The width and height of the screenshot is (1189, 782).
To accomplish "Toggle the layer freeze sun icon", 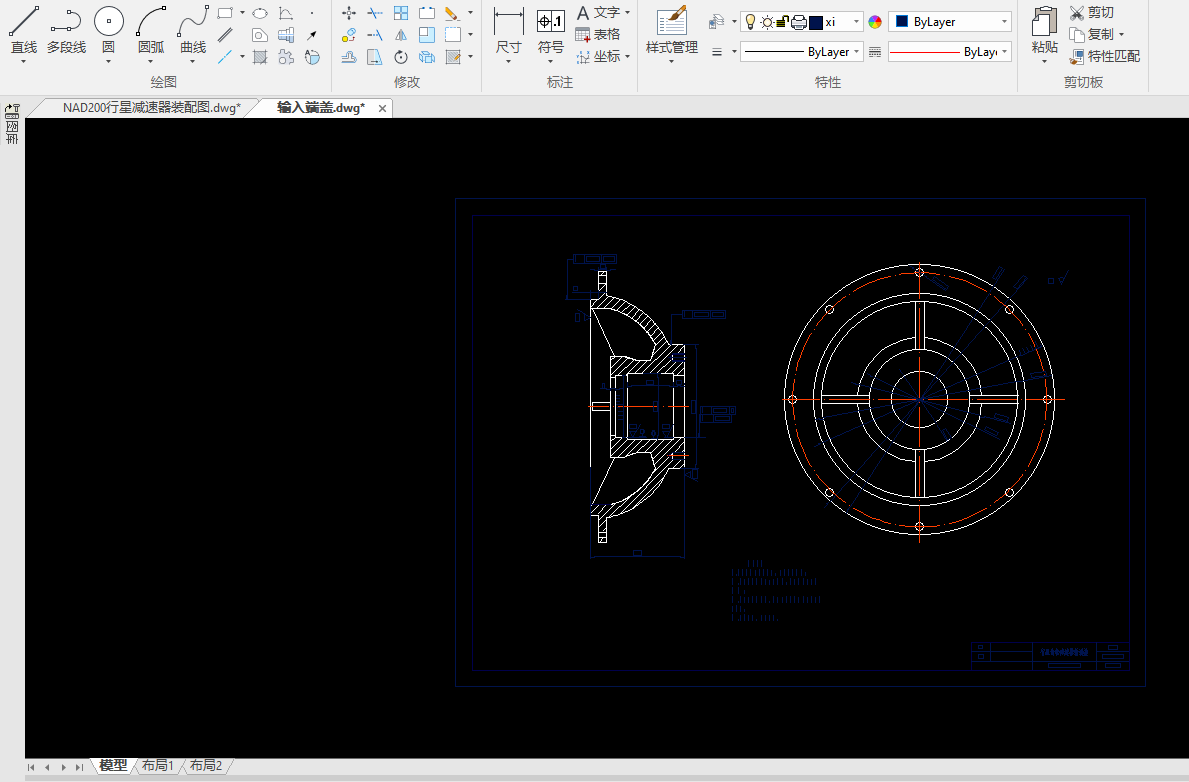I will pos(766,22).
